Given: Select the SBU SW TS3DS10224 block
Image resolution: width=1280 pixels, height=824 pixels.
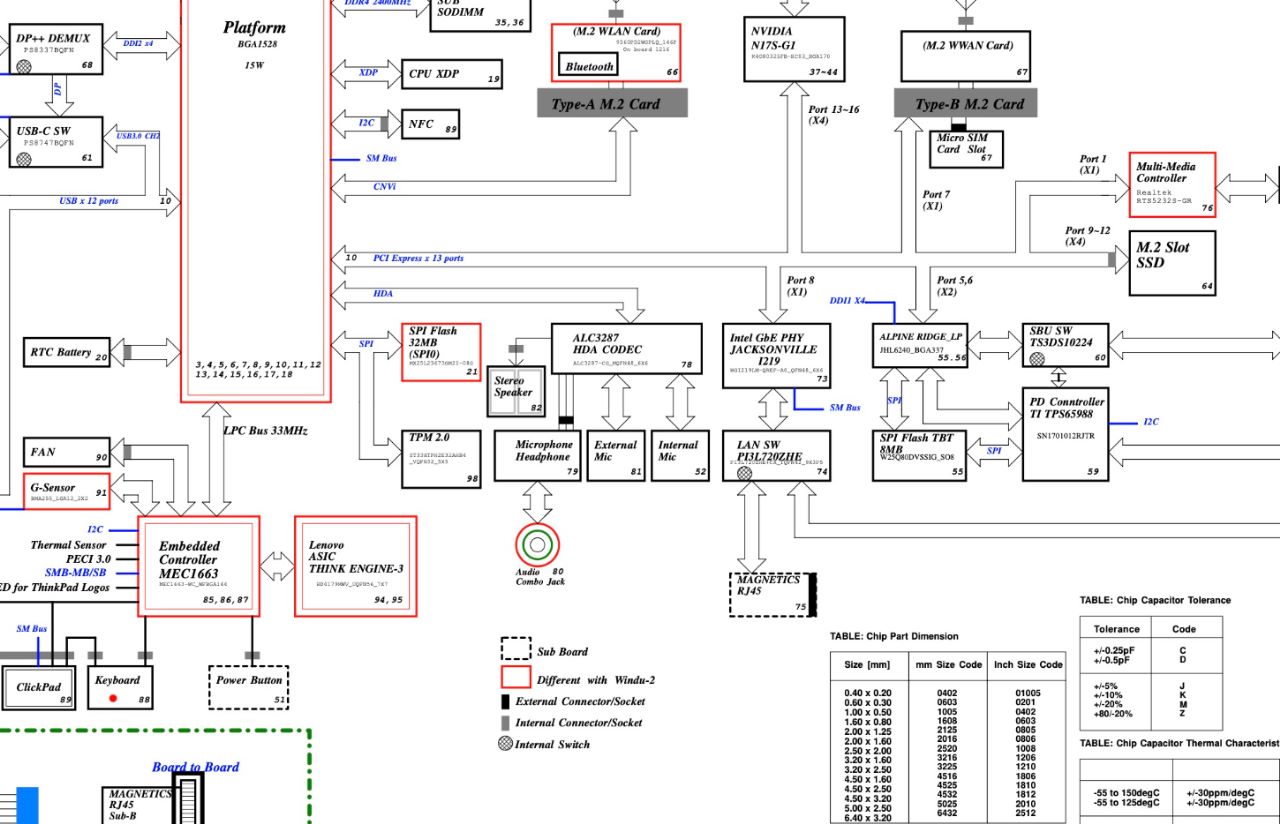Looking at the screenshot, I should (1068, 345).
